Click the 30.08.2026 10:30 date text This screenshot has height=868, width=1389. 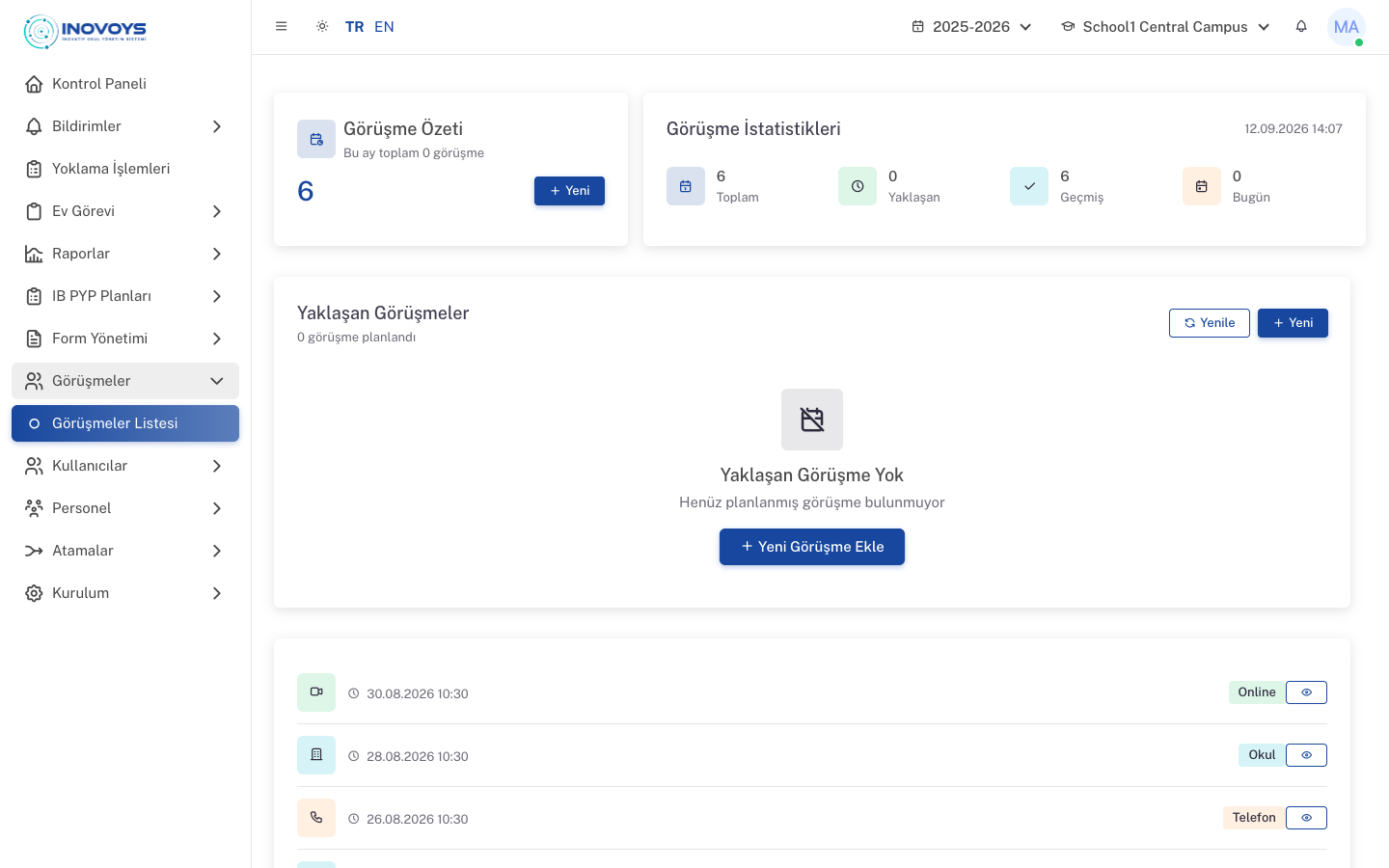click(x=418, y=694)
